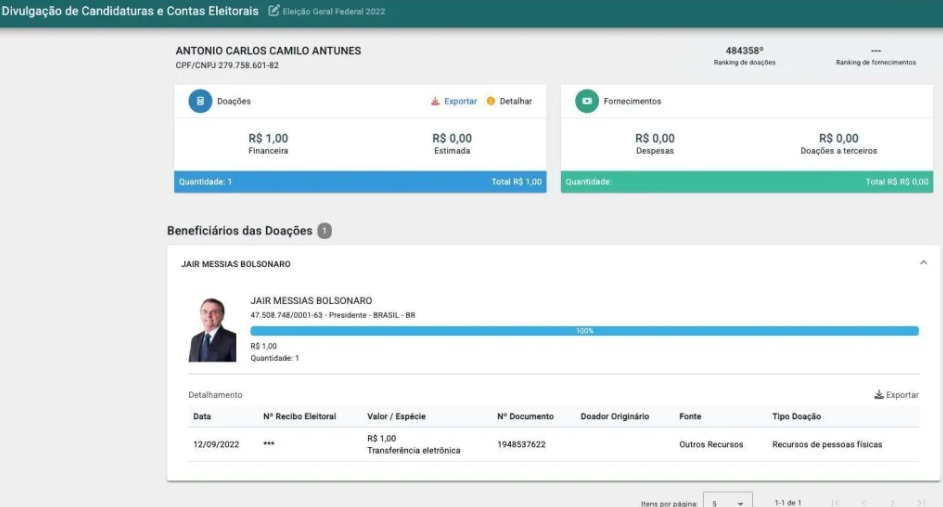Click the R$ 0,00 Despesas amount
The height and width of the screenshot is (507, 943).
pyautogui.click(x=655, y=138)
